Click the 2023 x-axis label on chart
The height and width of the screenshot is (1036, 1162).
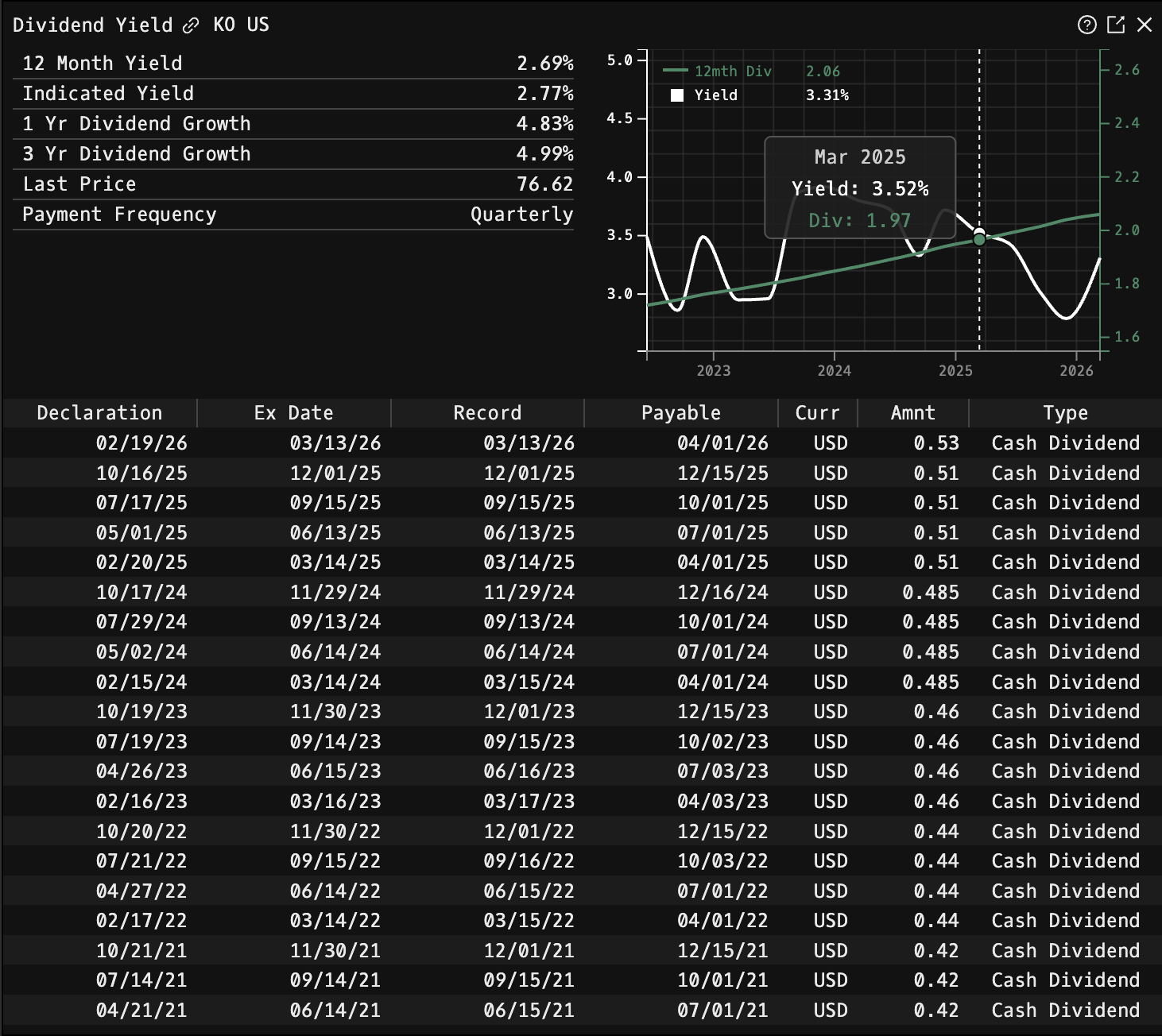[714, 371]
